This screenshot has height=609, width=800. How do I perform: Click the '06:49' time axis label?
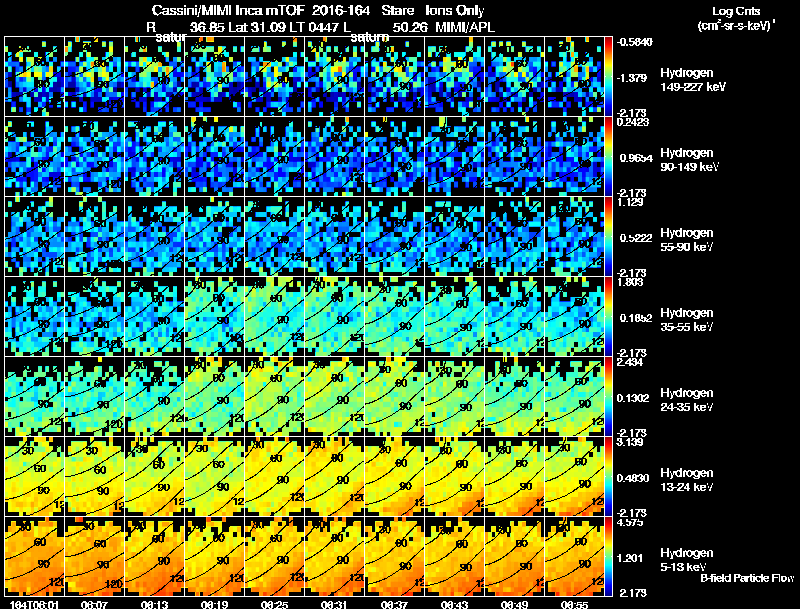tap(514, 605)
